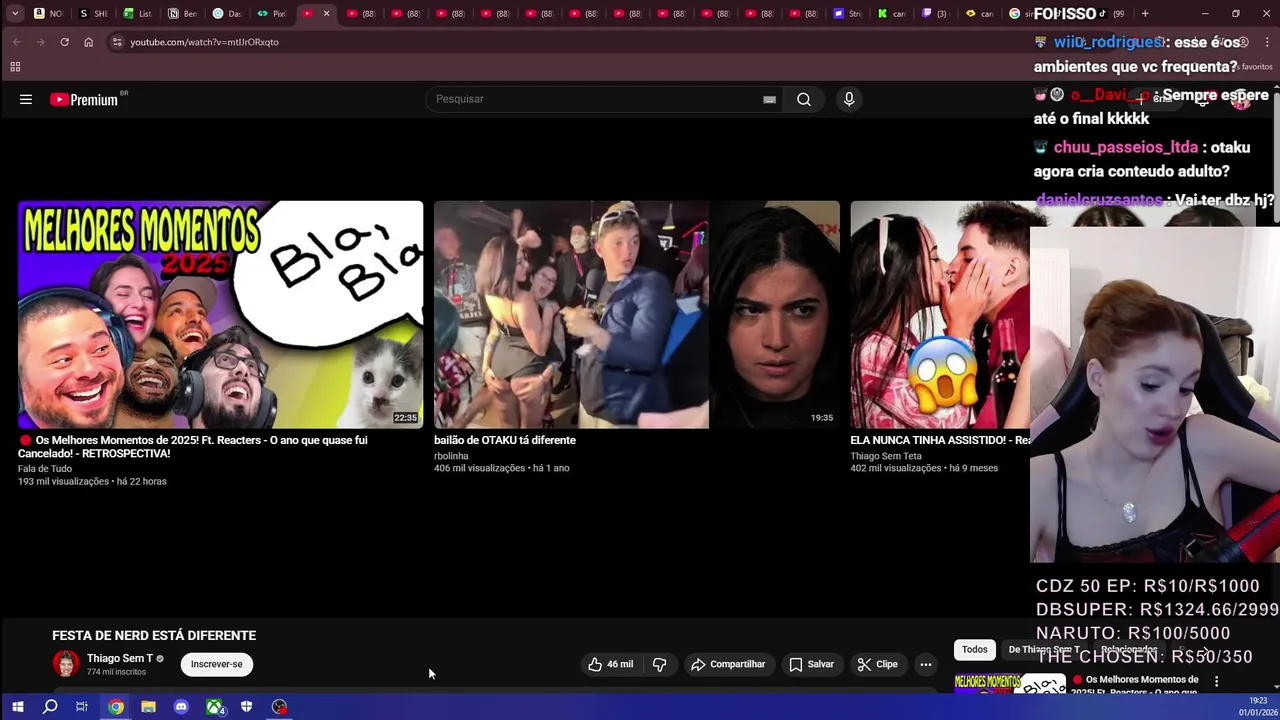Switch to the 'NO' Amazon tab
The image size is (1280, 720).
click(x=48, y=14)
